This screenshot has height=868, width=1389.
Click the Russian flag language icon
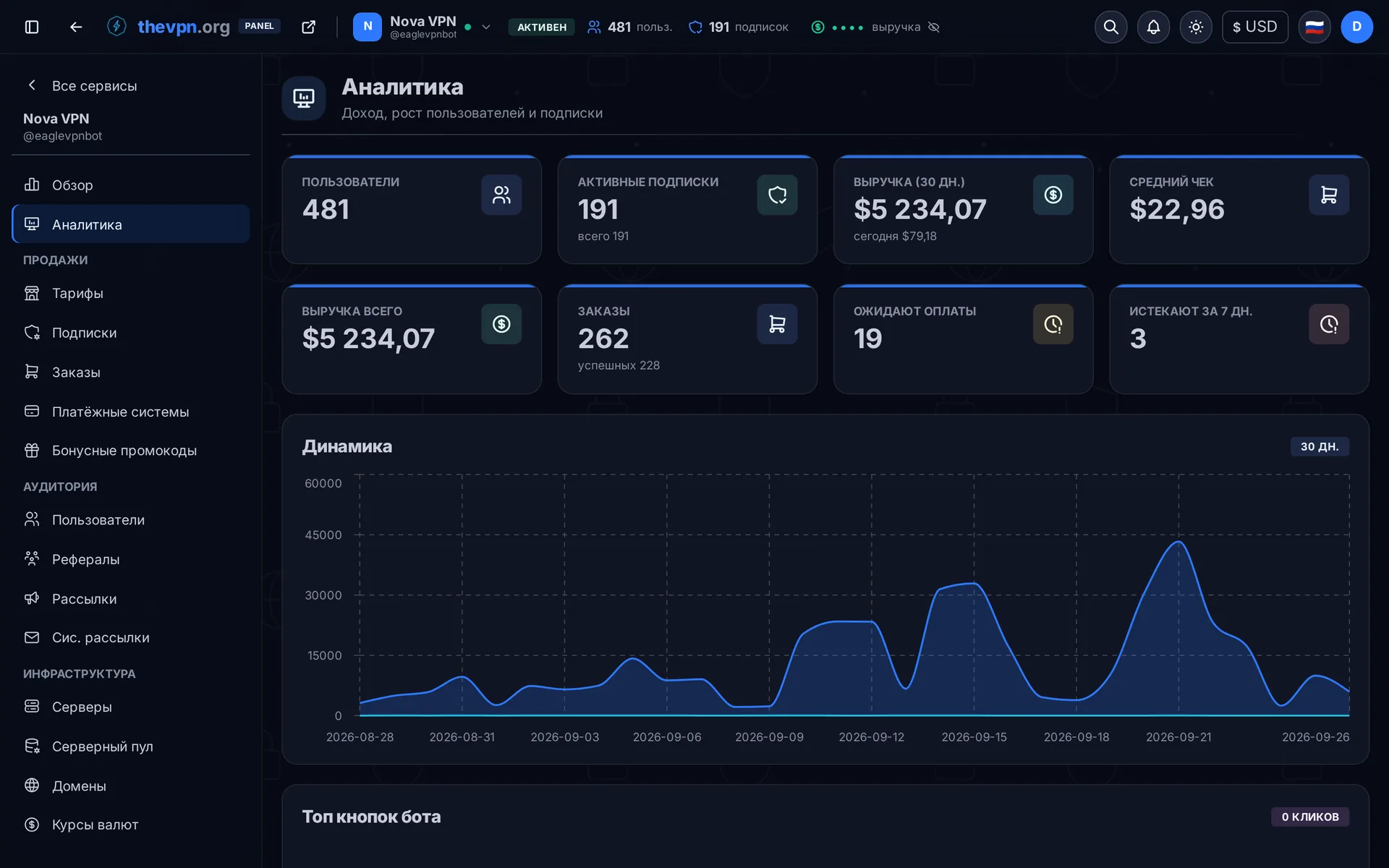[x=1314, y=27]
